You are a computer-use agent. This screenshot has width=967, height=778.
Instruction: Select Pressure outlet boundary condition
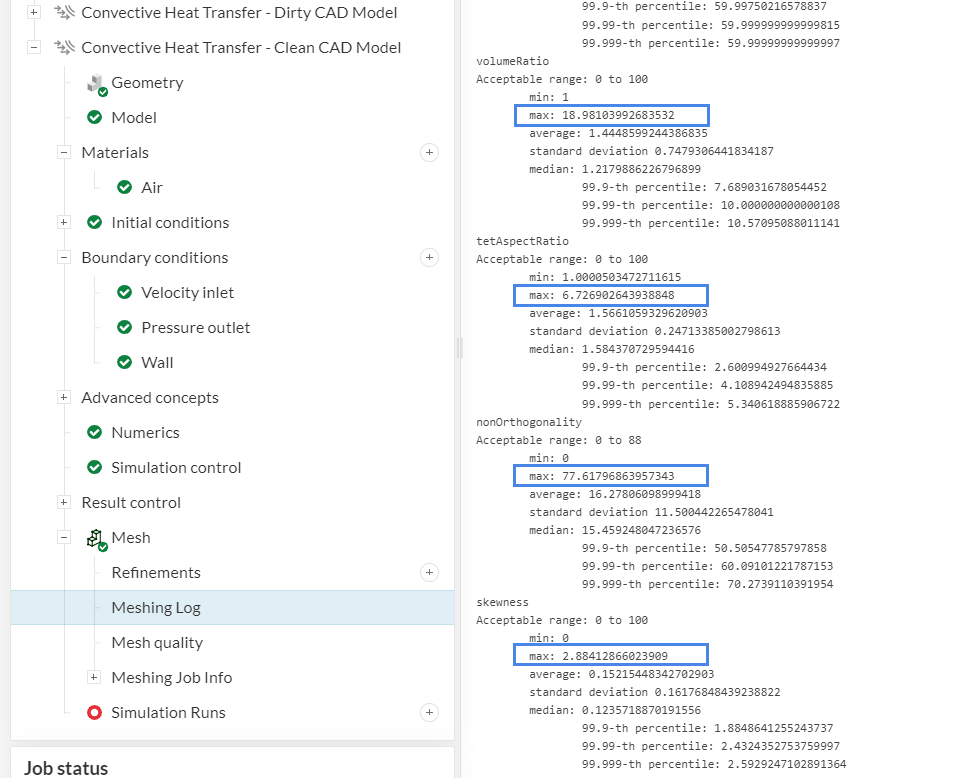coord(195,327)
